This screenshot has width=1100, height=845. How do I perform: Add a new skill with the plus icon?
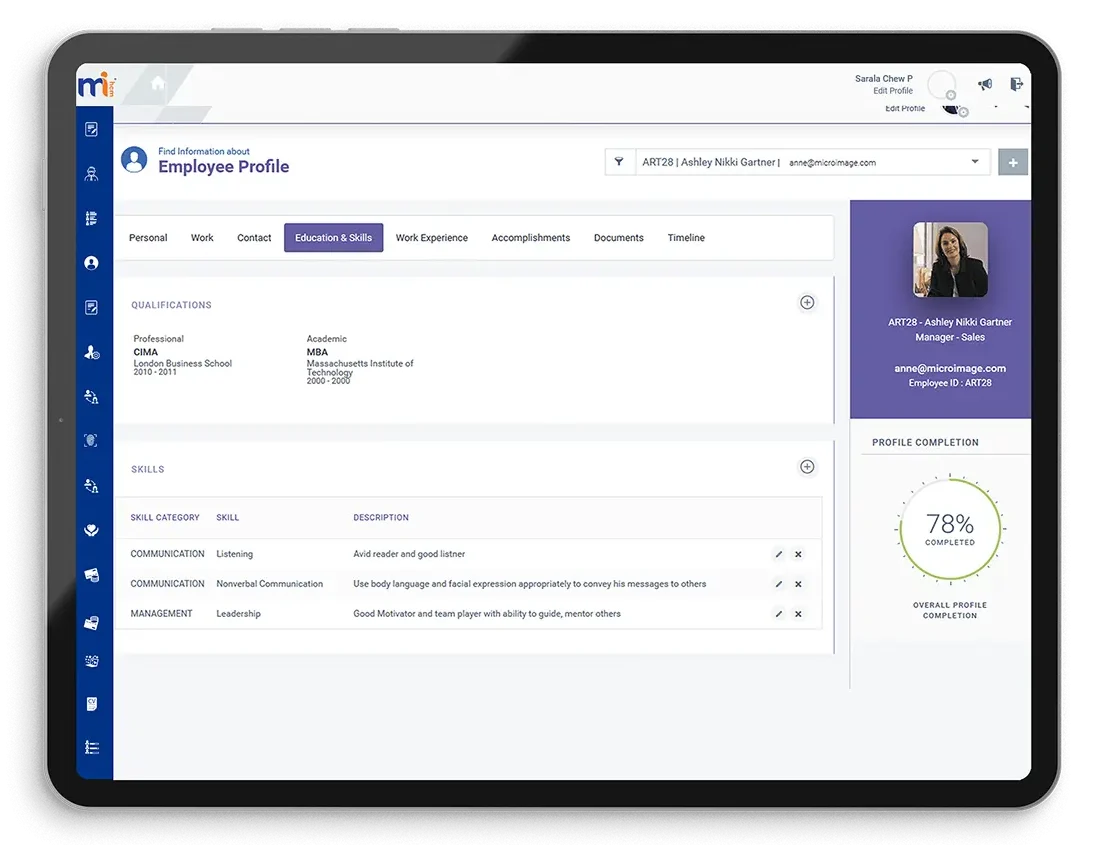click(x=807, y=466)
